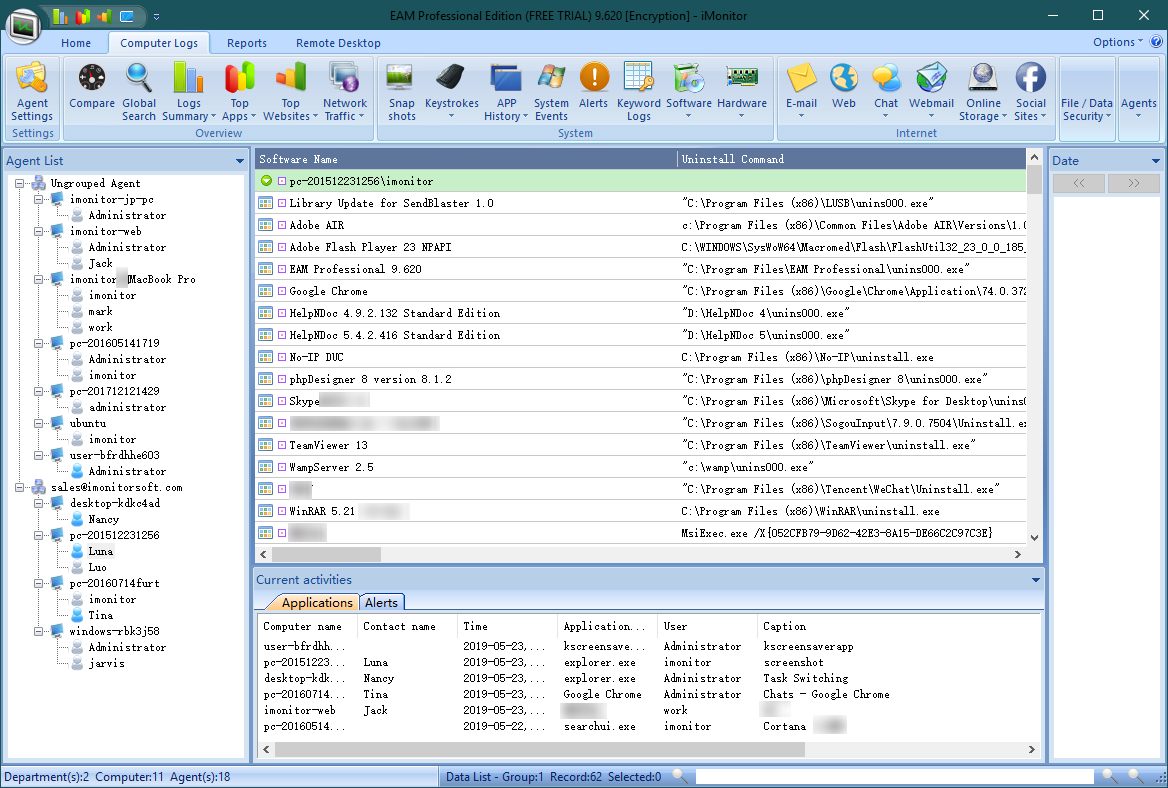Image resolution: width=1168 pixels, height=788 pixels.
Task: Open File / Data Security menu
Action: click(1087, 98)
